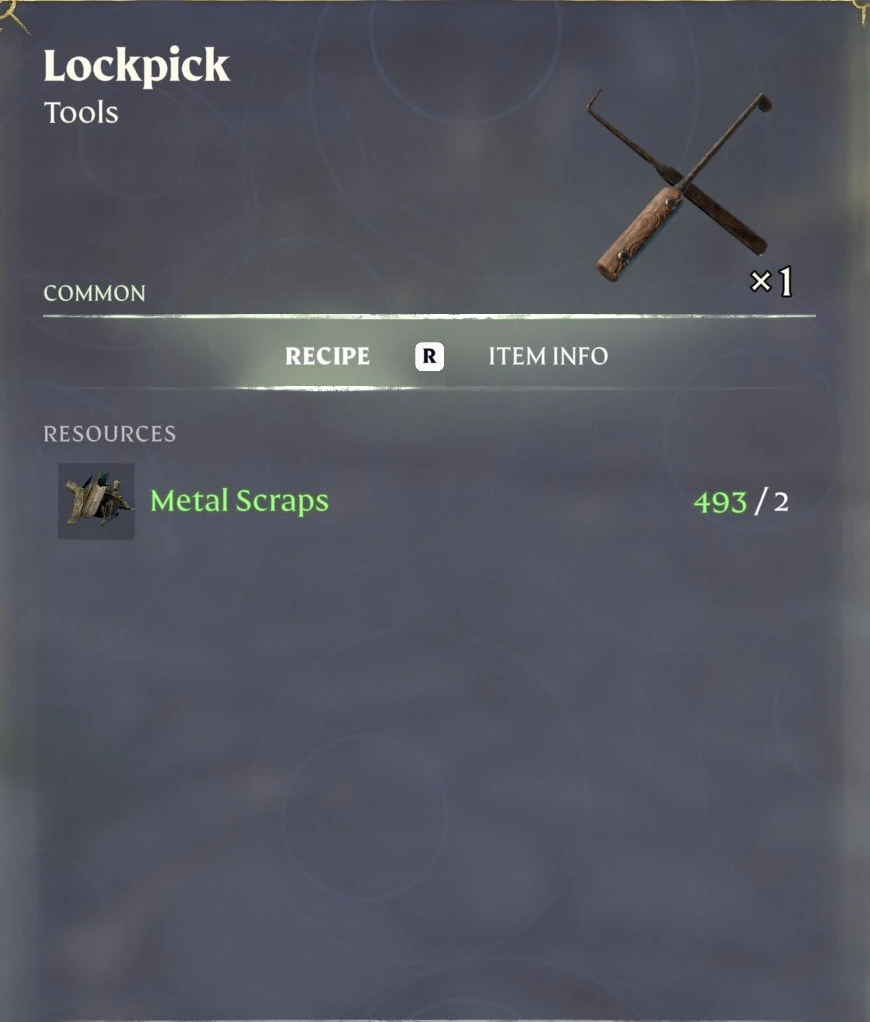Click the Metal Scraps resource name

tap(239, 501)
